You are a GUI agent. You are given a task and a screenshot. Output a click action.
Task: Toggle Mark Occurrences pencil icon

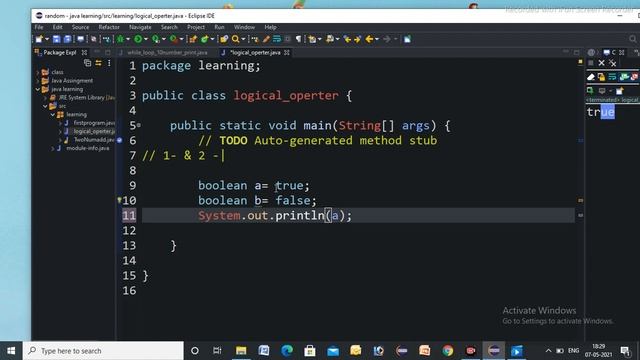click(266, 39)
